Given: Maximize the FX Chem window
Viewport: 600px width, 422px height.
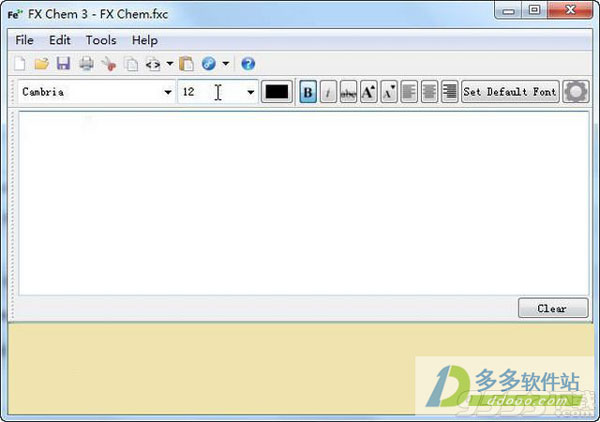Looking at the screenshot, I should pyautogui.click(x=535, y=10).
